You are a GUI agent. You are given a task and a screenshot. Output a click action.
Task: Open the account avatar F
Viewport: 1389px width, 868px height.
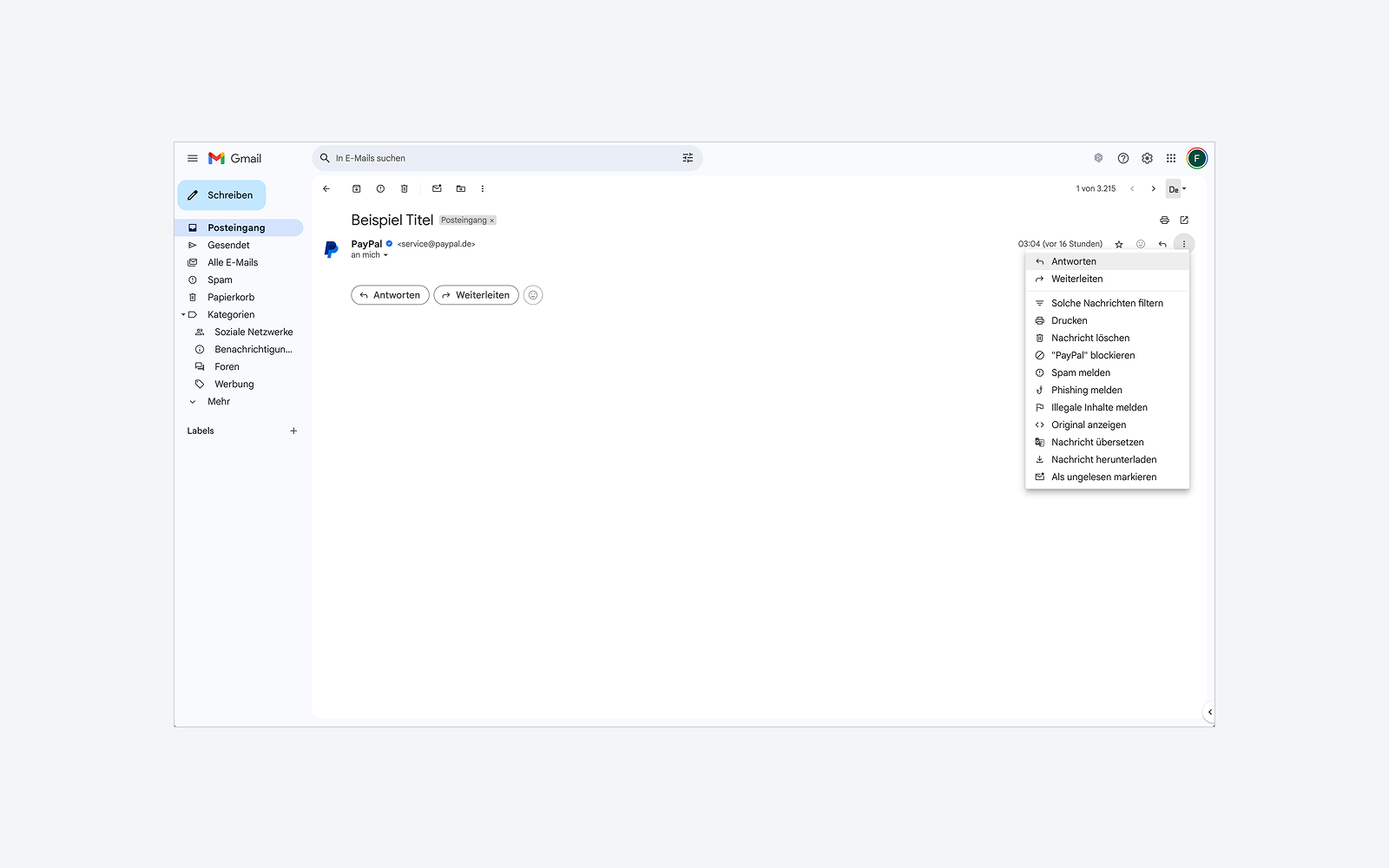[x=1197, y=158]
